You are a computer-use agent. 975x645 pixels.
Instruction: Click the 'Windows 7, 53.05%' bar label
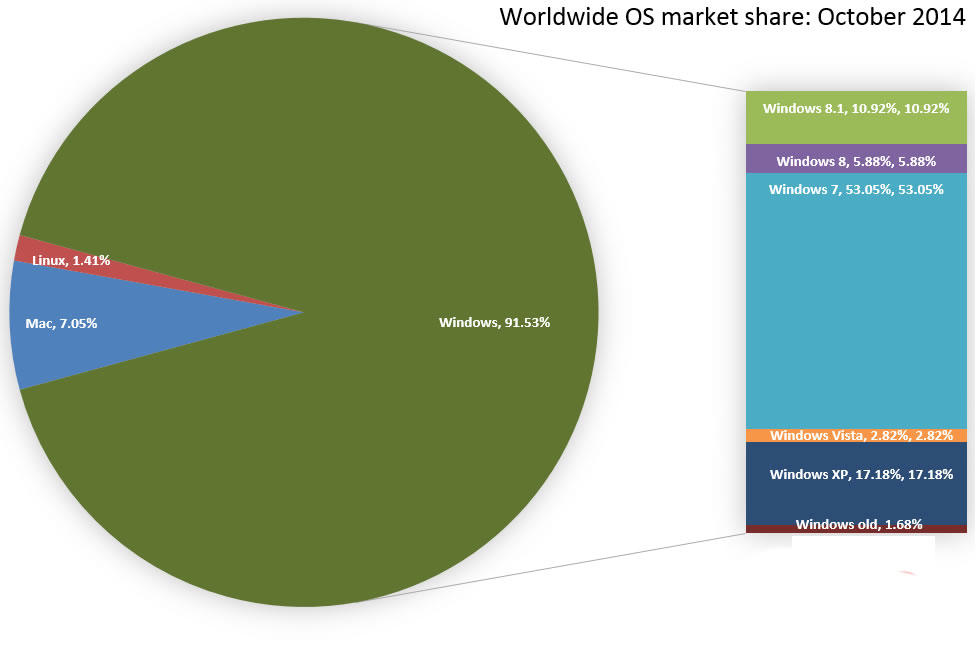(x=856, y=190)
